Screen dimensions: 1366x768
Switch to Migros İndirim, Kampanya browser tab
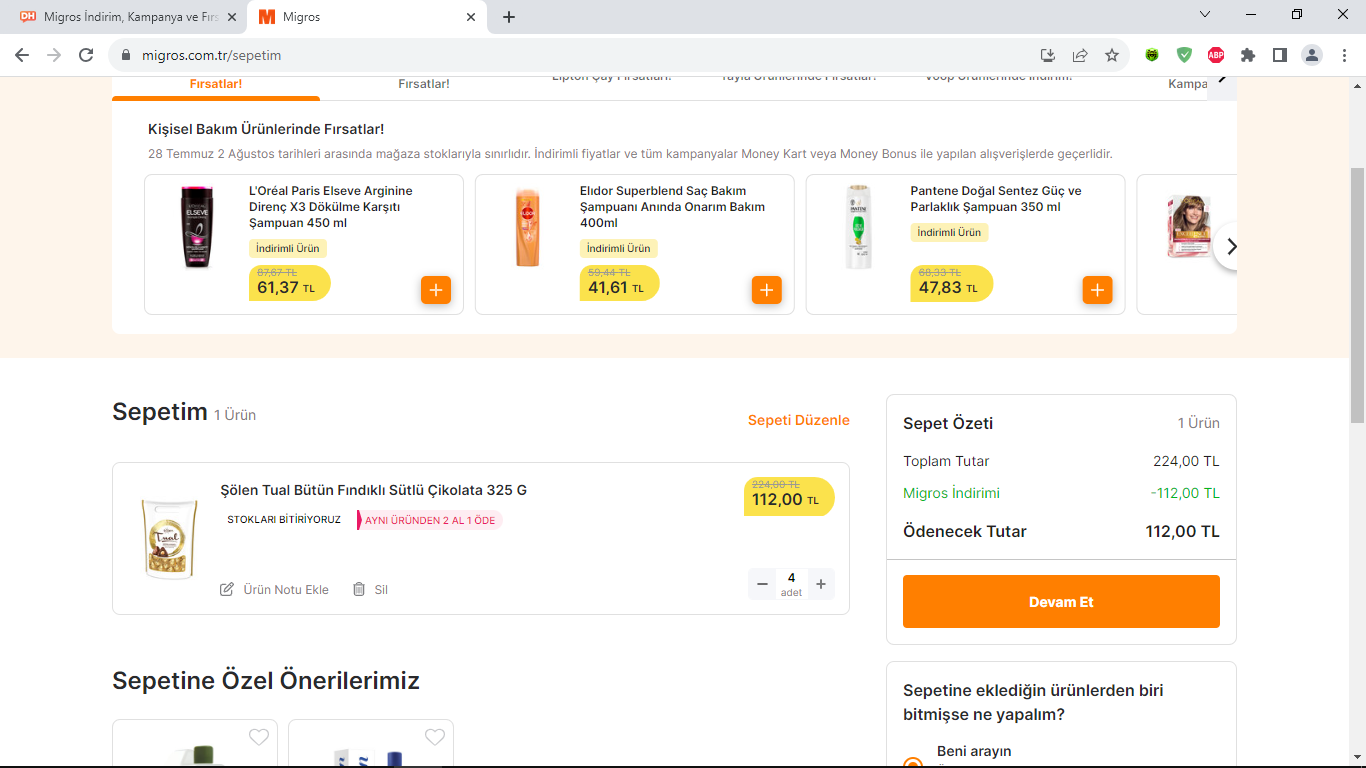[x=129, y=17]
